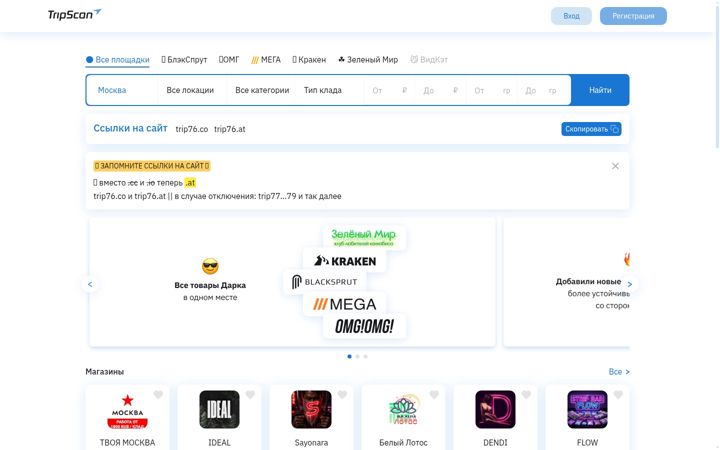This screenshot has width=720, height=450.
Task: Focus the minimum weight От field
Action: tap(492, 90)
